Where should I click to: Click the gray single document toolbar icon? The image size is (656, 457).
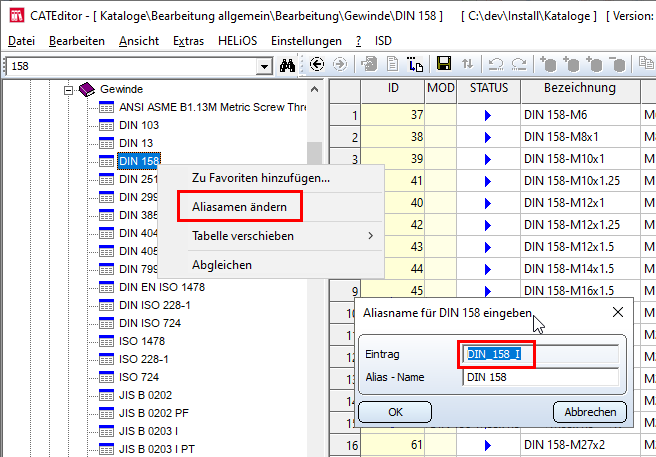(x=392, y=64)
